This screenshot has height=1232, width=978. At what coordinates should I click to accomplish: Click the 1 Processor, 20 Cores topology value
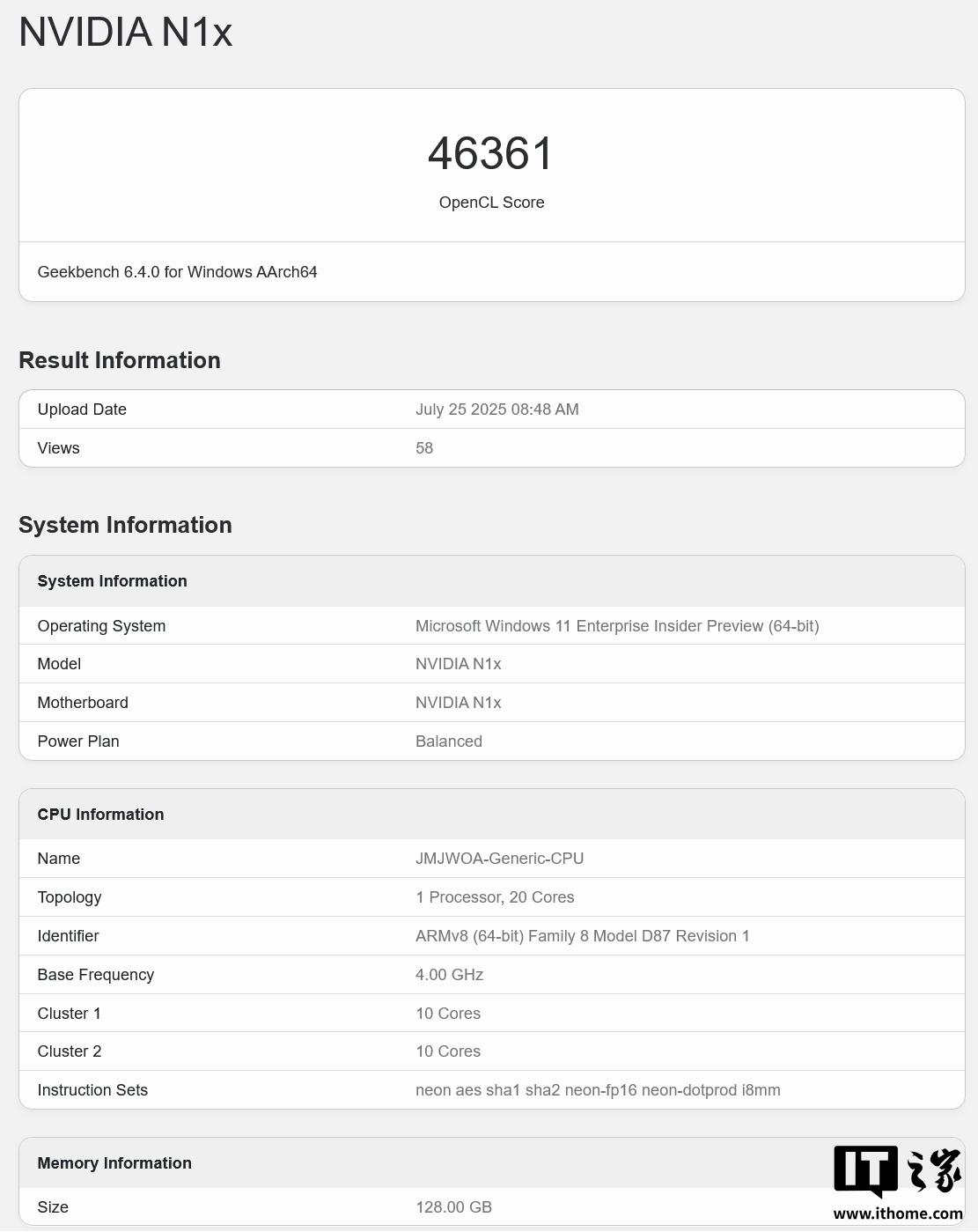tap(495, 897)
